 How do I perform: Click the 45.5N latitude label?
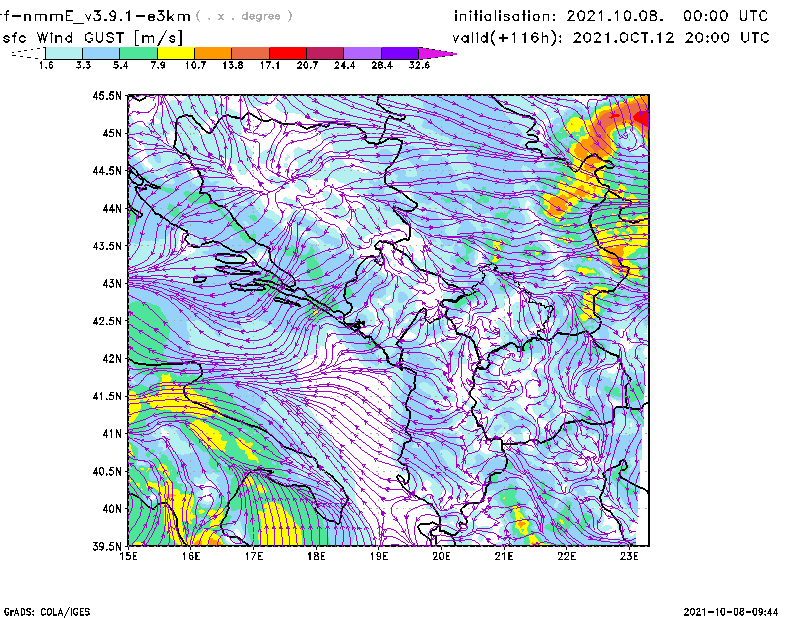(107, 95)
